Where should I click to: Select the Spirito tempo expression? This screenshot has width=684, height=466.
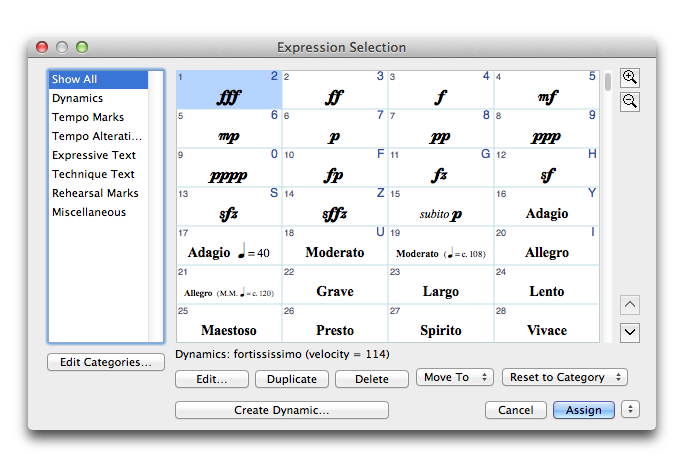[x=441, y=324]
